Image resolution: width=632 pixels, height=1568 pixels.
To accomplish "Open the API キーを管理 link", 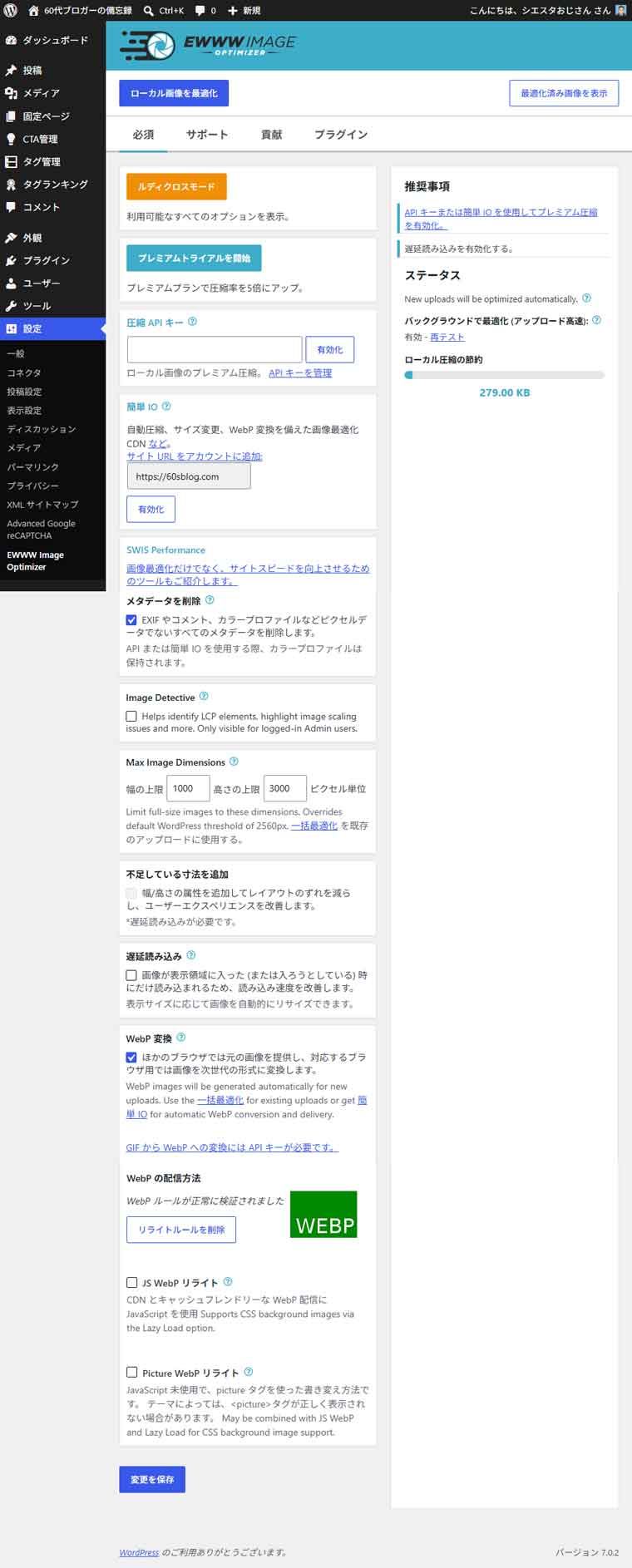I will pos(300,372).
